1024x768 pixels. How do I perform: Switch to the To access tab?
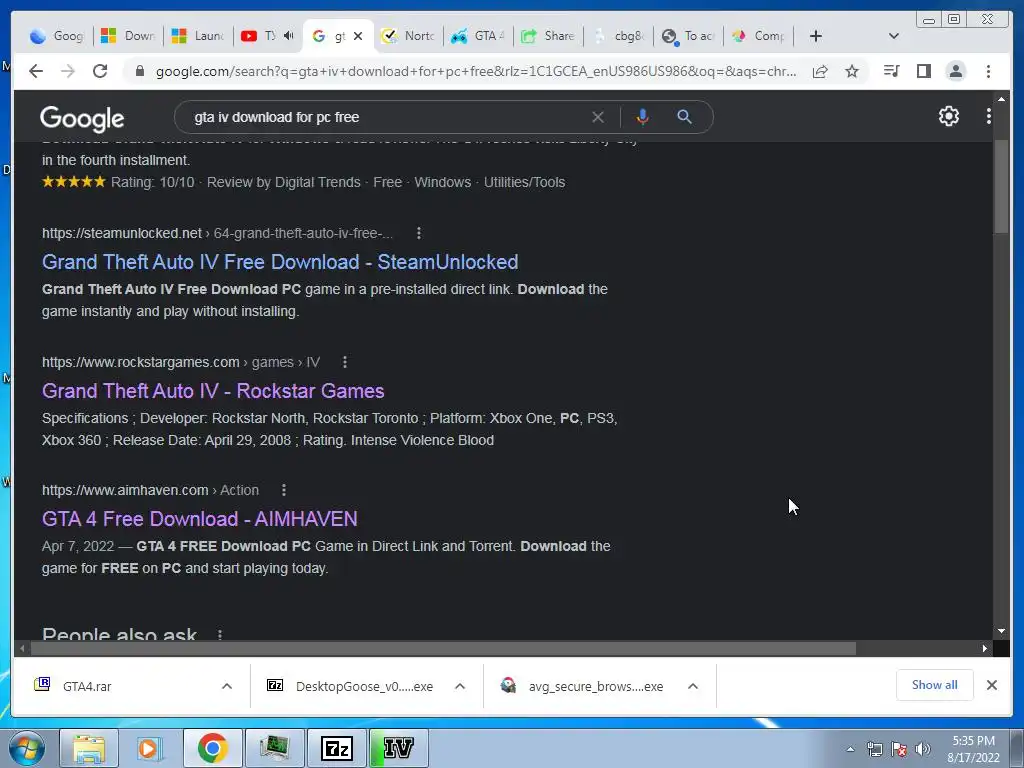688,36
